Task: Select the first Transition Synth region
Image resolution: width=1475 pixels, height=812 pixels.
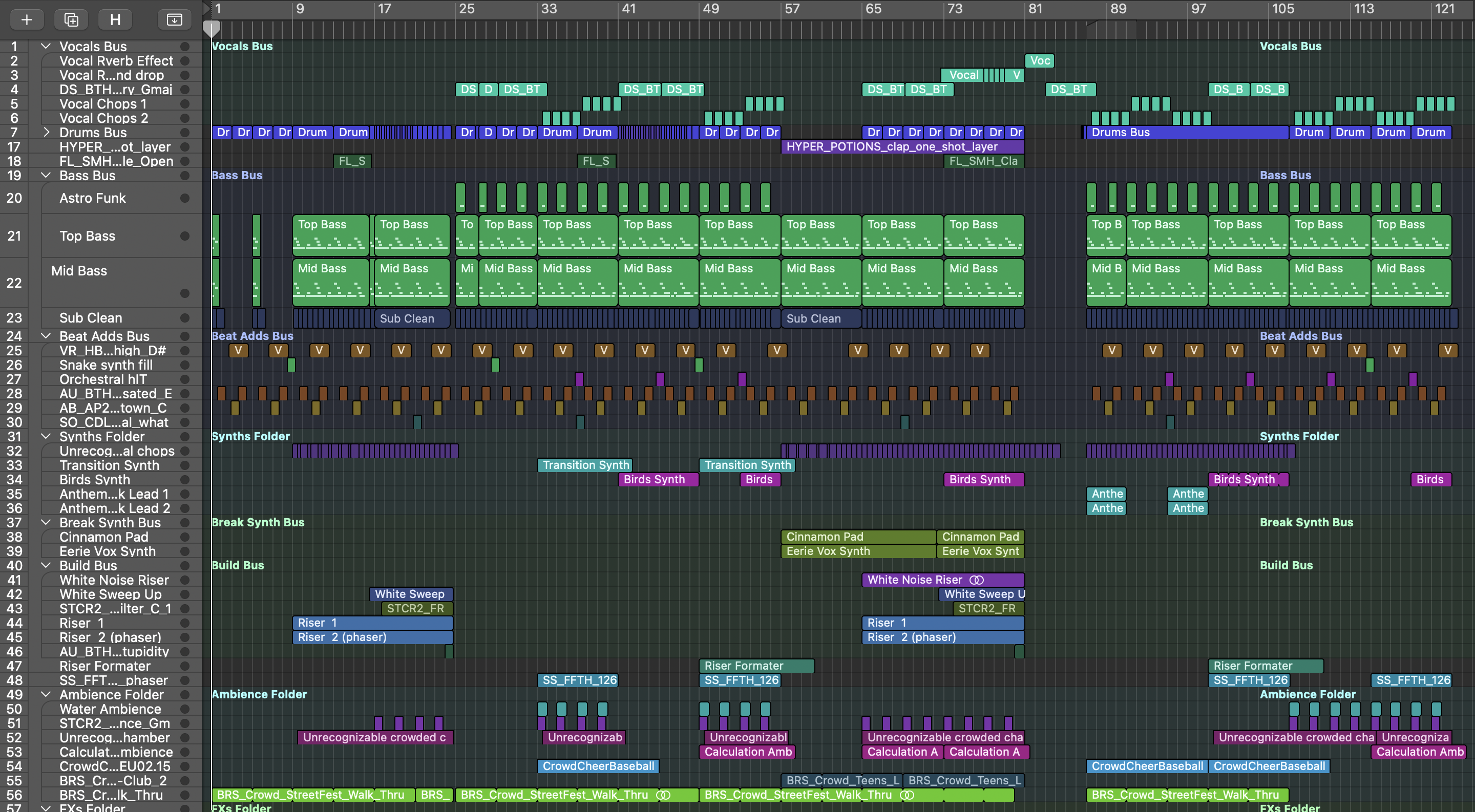Action: pos(584,465)
